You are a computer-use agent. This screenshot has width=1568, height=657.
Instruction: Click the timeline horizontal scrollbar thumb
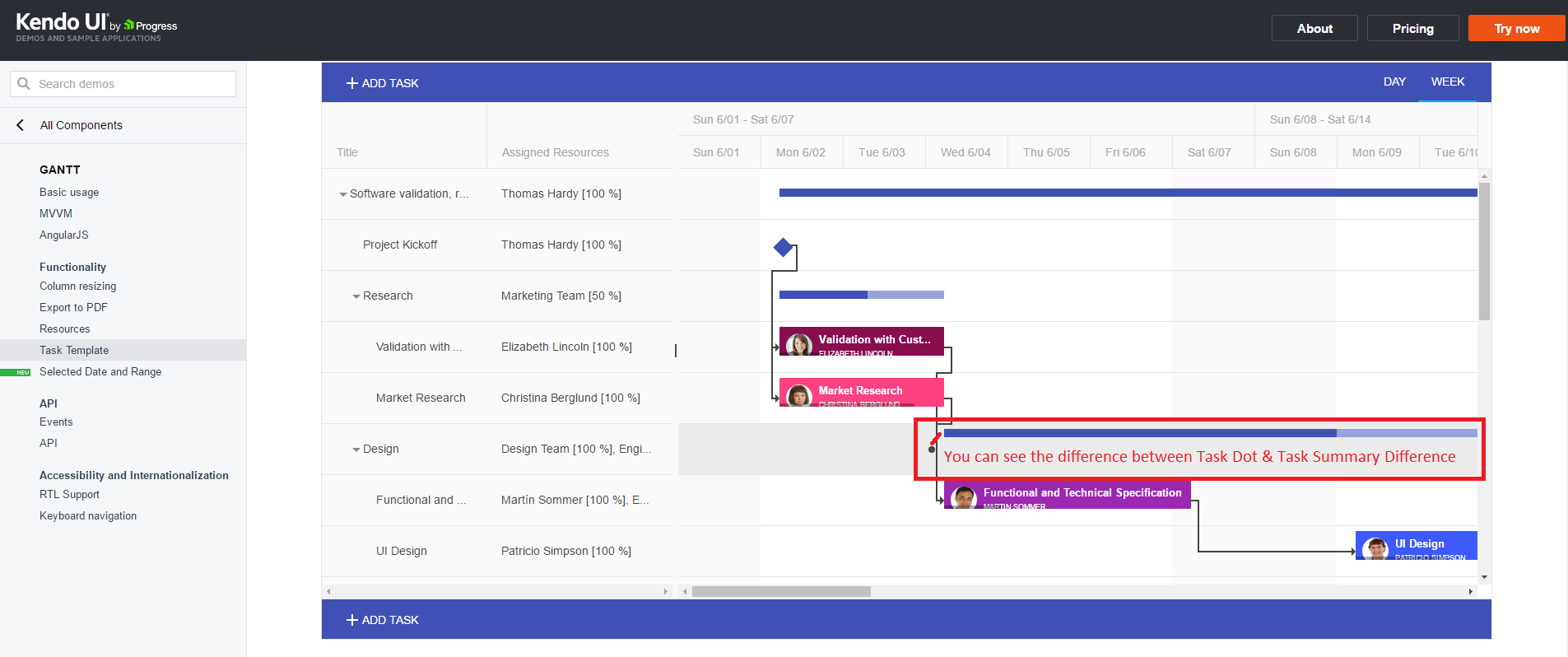pyautogui.click(x=781, y=591)
